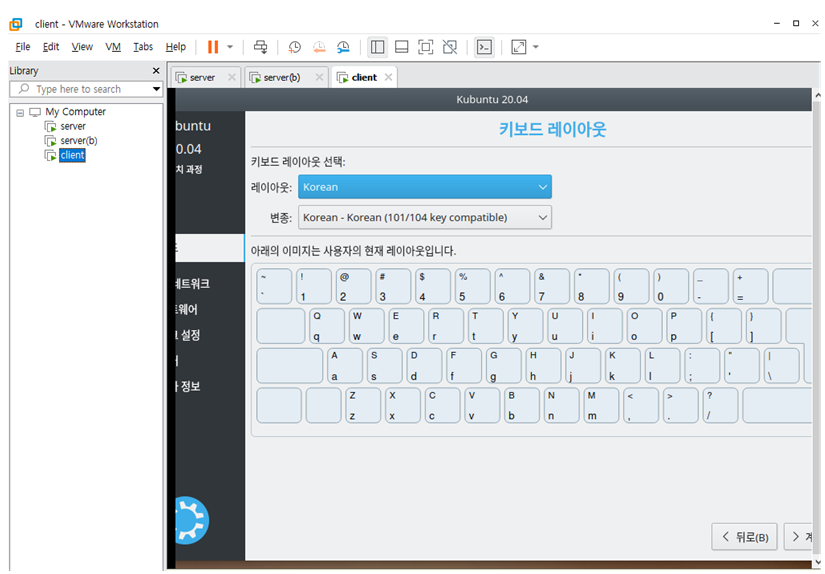Image resolution: width=825 pixels, height=574 pixels.
Task: Pause the virtual machine
Action: (213, 47)
